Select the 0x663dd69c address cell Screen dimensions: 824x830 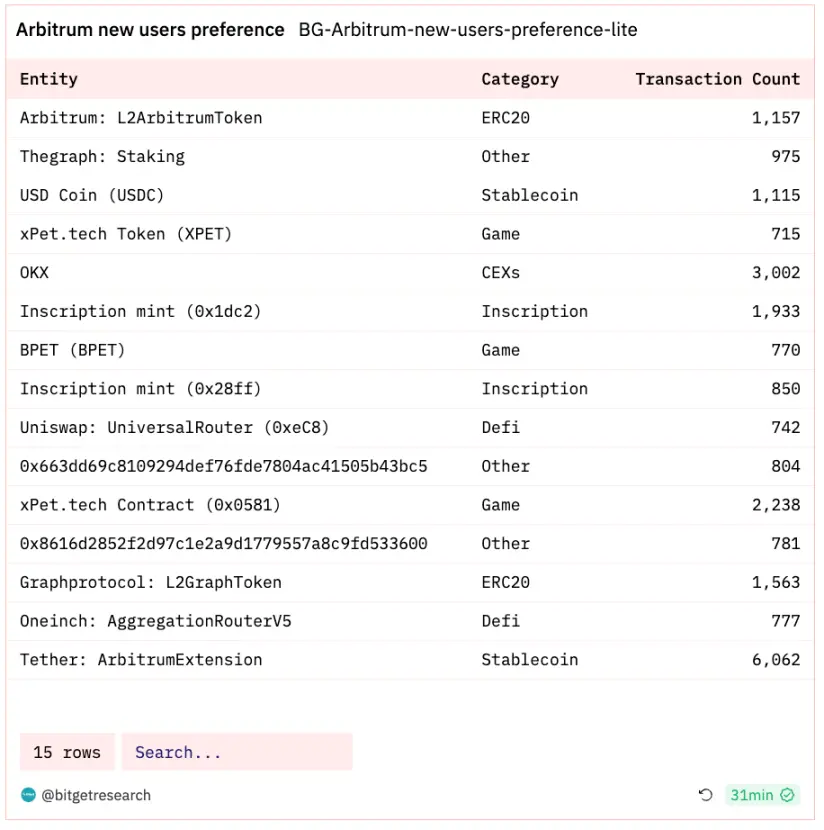click(223, 466)
